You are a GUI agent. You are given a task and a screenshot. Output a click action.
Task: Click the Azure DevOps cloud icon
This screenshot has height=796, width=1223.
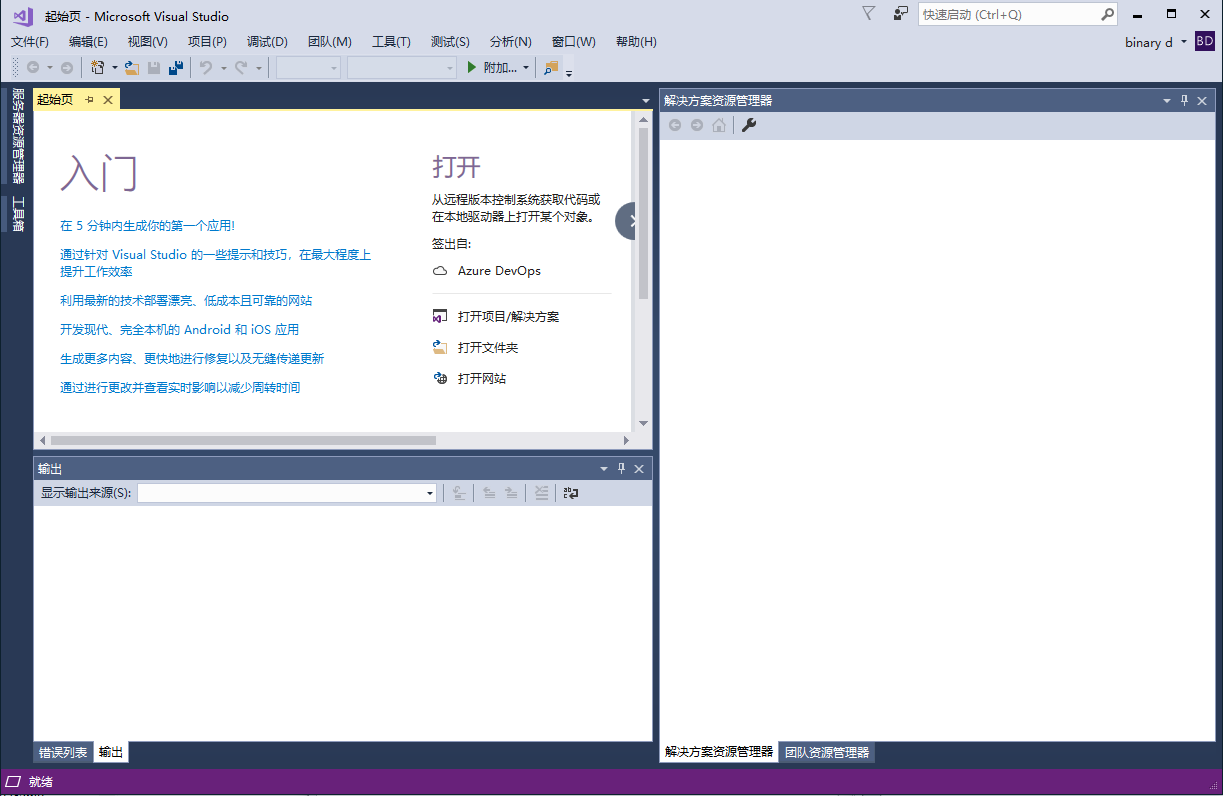pos(439,271)
